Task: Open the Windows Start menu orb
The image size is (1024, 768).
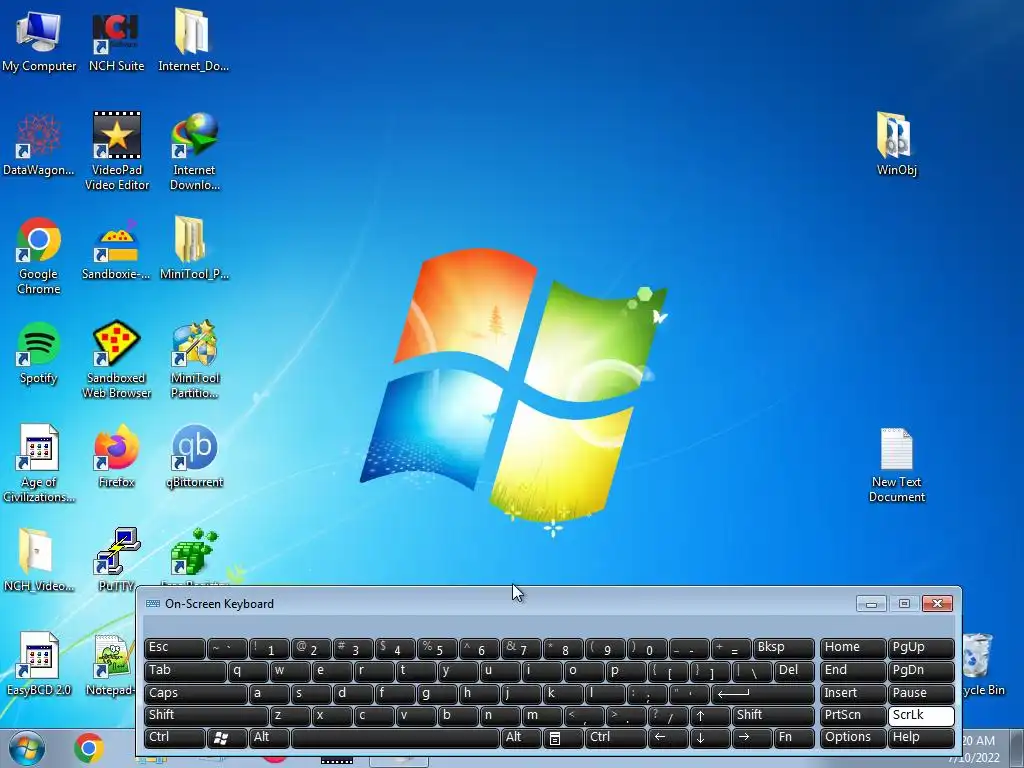Action: 25,748
